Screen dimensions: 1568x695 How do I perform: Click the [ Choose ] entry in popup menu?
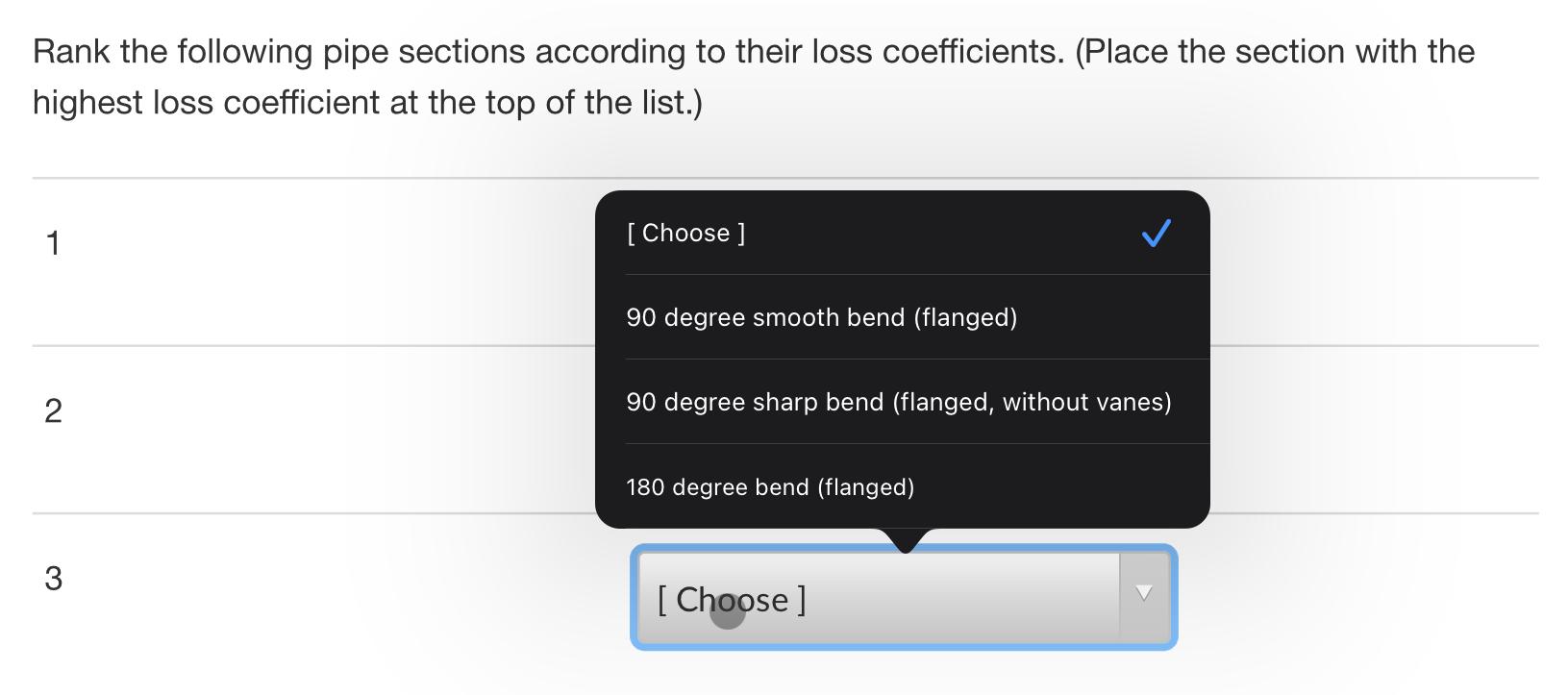685,233
